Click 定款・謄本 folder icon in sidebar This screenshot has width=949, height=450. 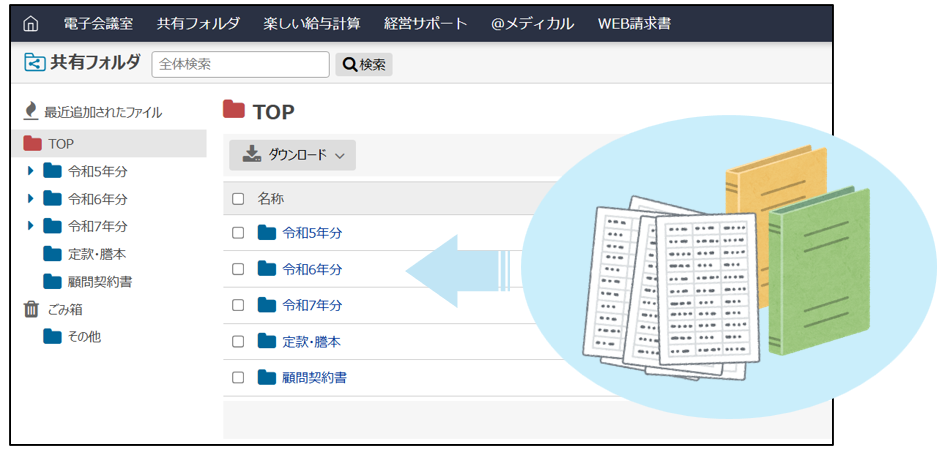click(52, 254)
